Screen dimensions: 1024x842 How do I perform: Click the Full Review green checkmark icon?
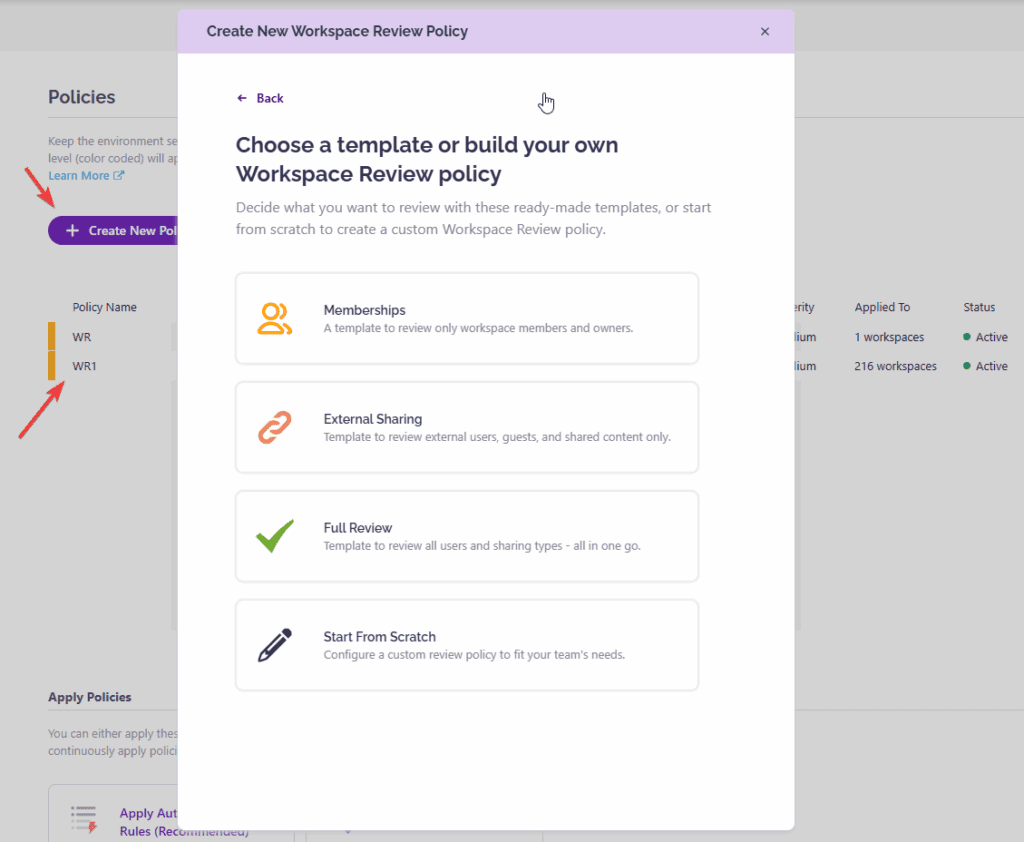pos(274,536)
